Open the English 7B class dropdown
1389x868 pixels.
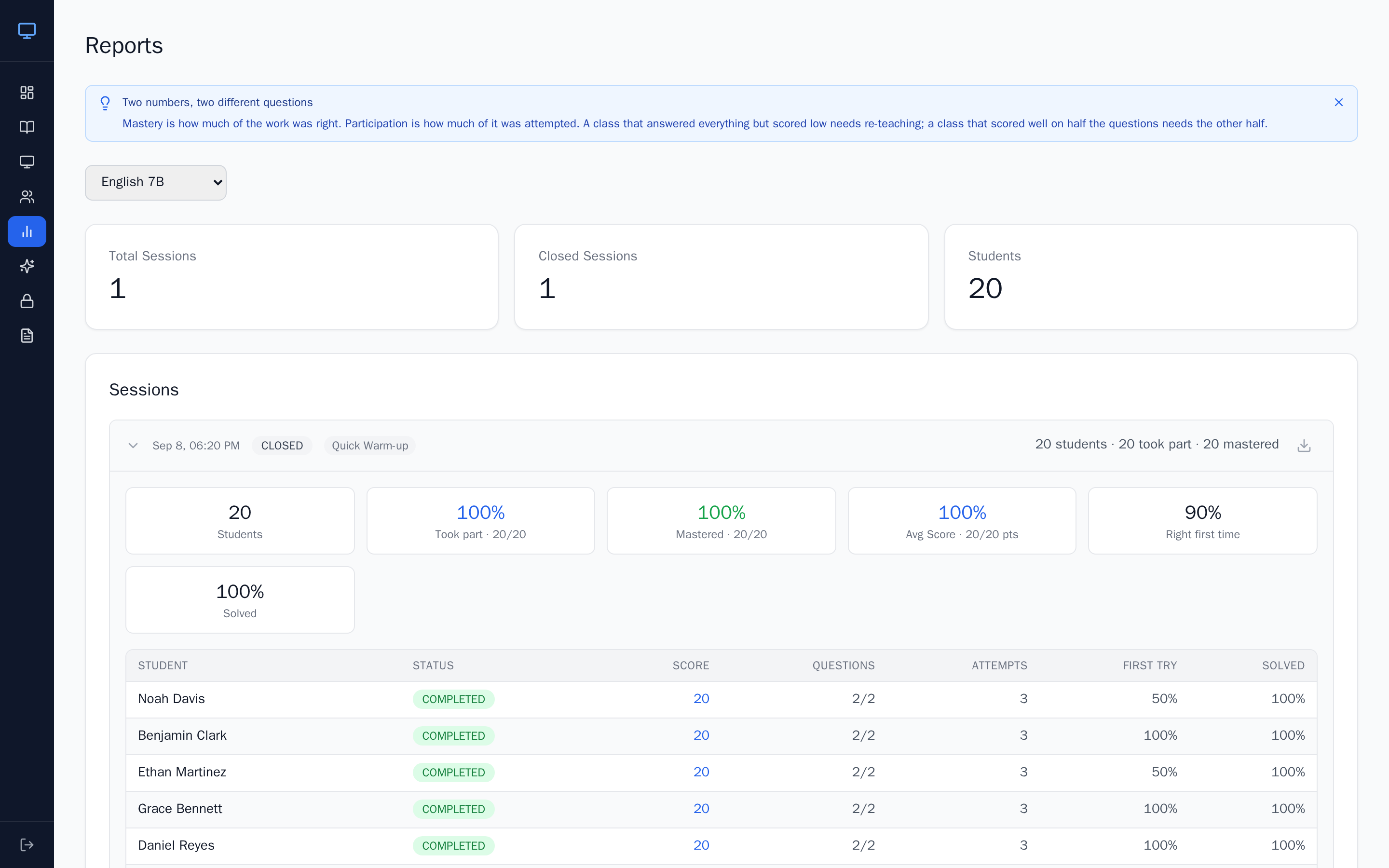[x=156, y=183]
